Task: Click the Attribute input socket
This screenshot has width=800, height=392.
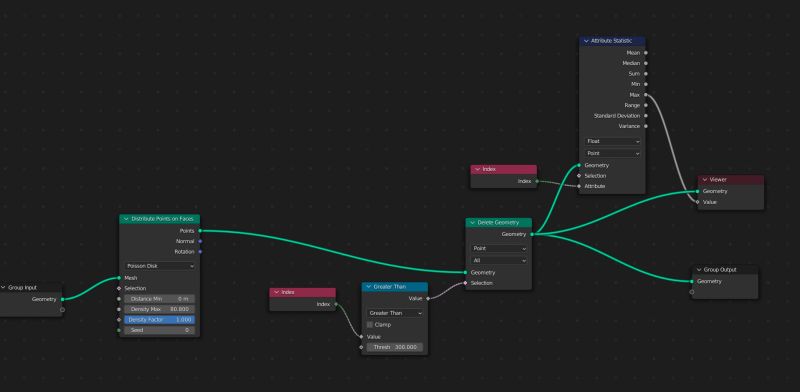Action: pyautogui.click(x=579, y=186)
